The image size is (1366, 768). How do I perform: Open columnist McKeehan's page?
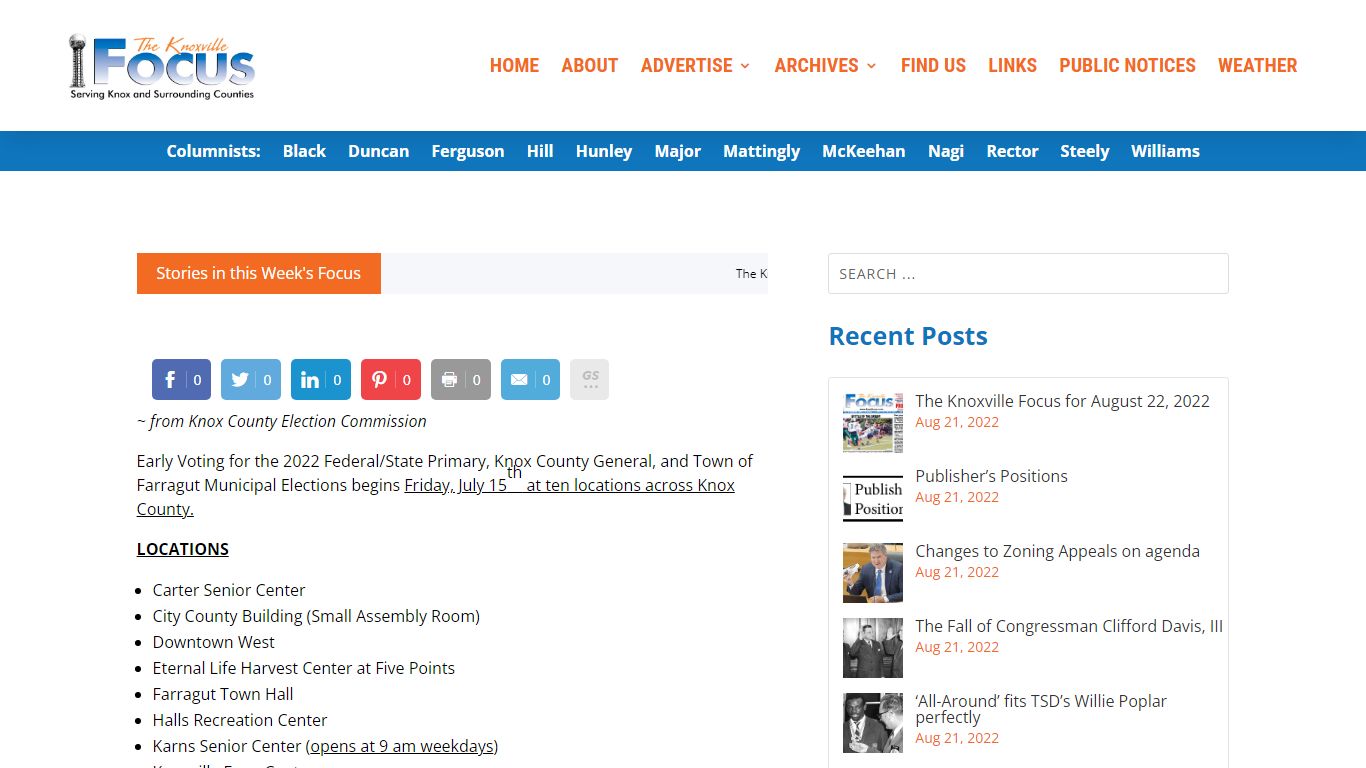pyautogui.click(x=864, y=151)
